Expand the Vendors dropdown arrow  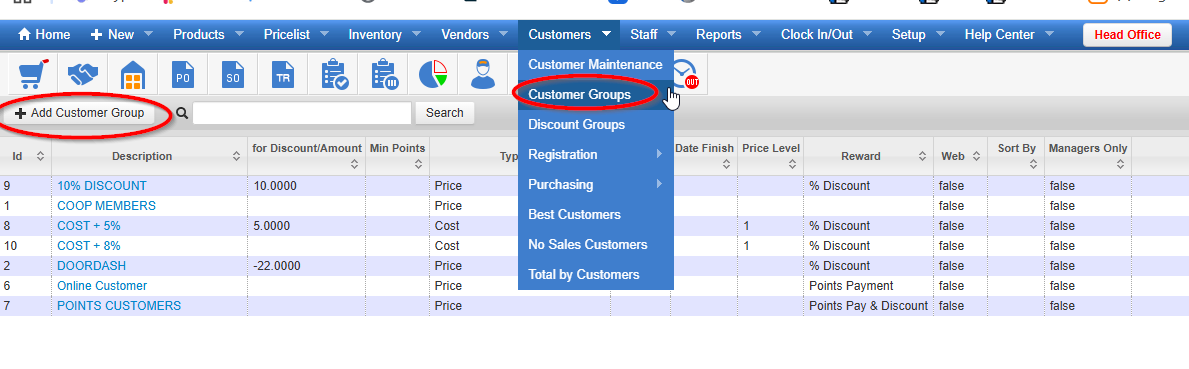coord(504,34)
